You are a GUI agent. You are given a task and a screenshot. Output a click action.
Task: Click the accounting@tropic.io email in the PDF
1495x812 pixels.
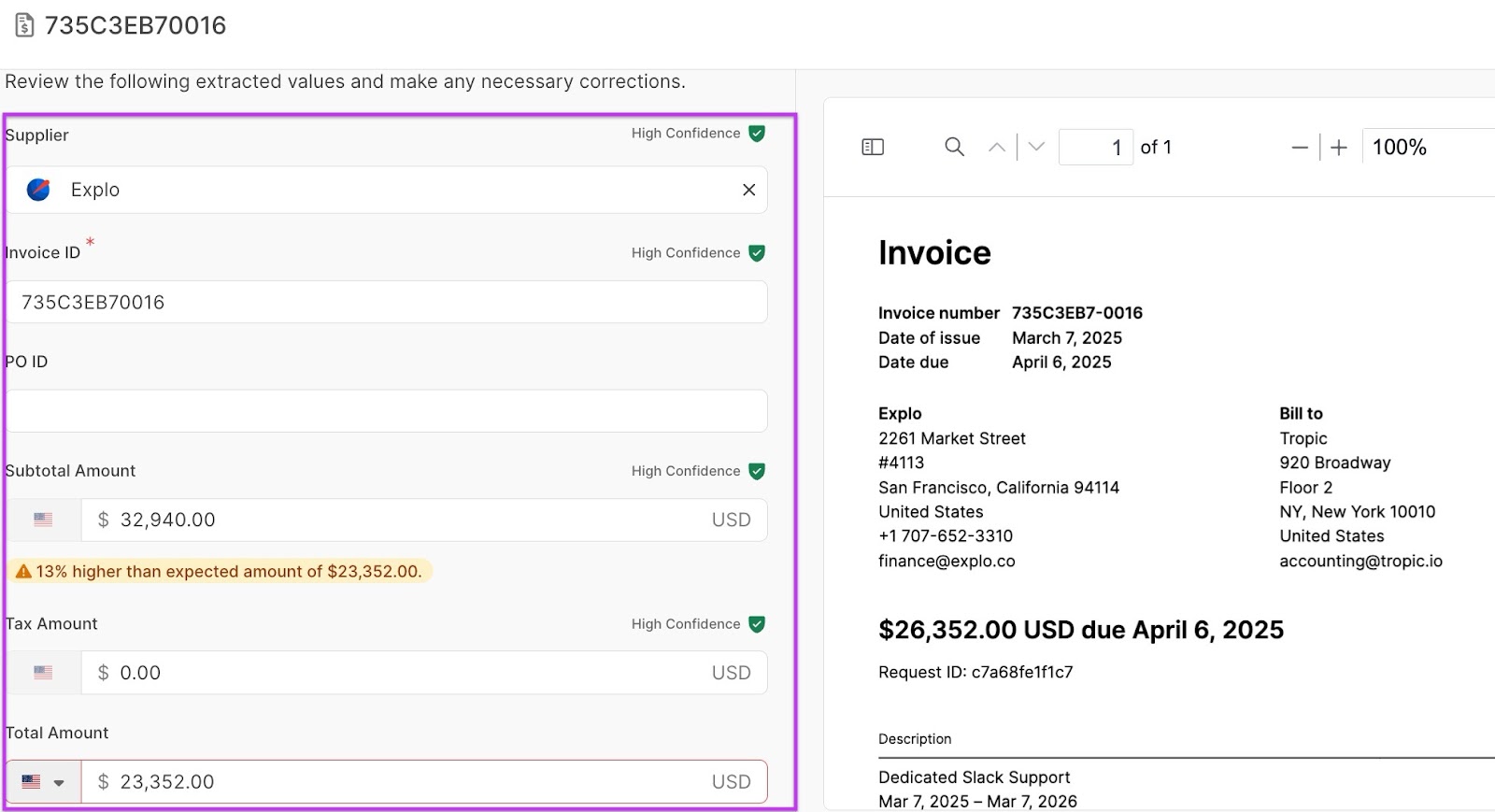coord(1360,562)
